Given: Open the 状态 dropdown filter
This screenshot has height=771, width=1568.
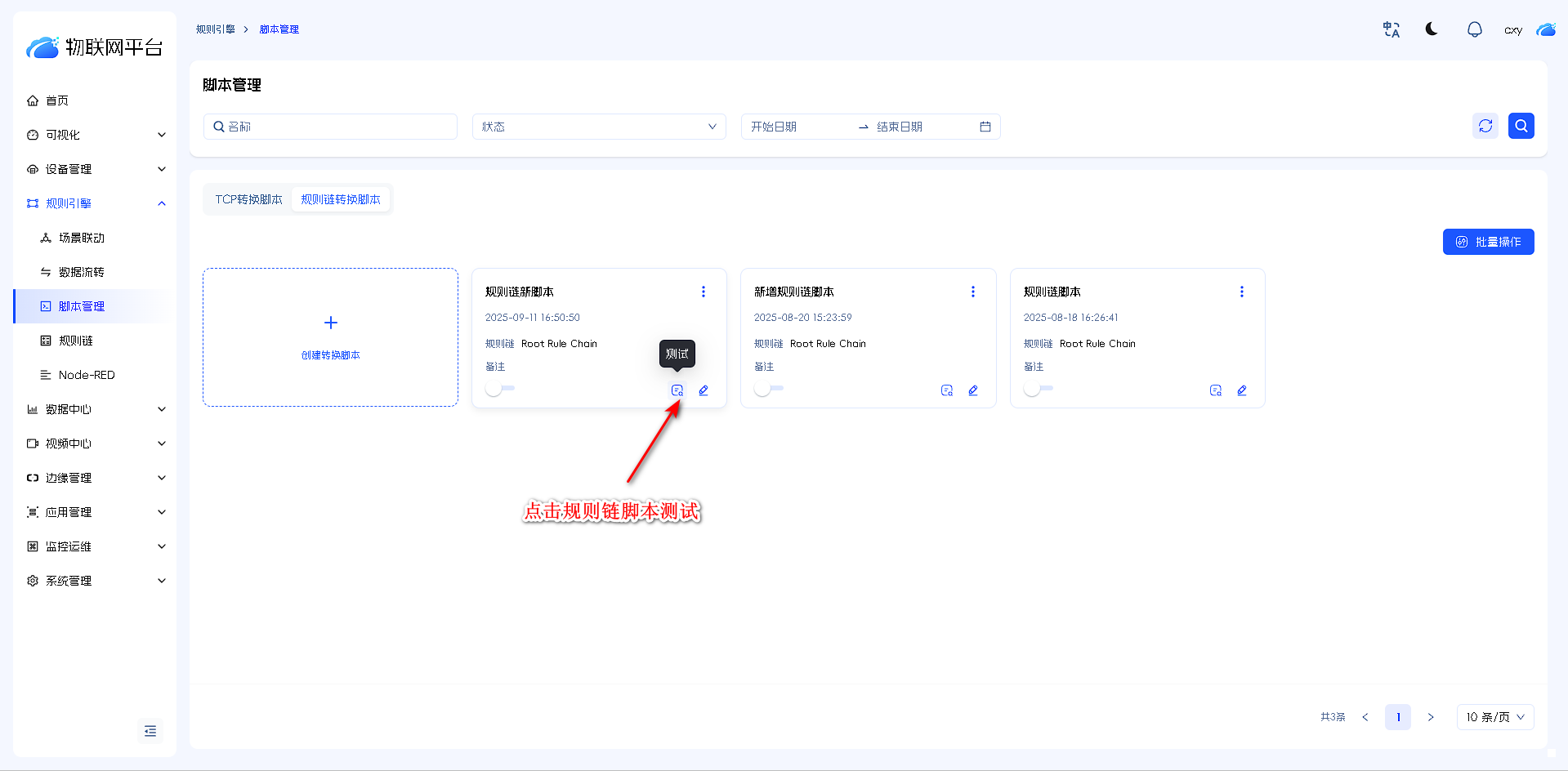Looking at the screenshot, I should tap(598, 127).
